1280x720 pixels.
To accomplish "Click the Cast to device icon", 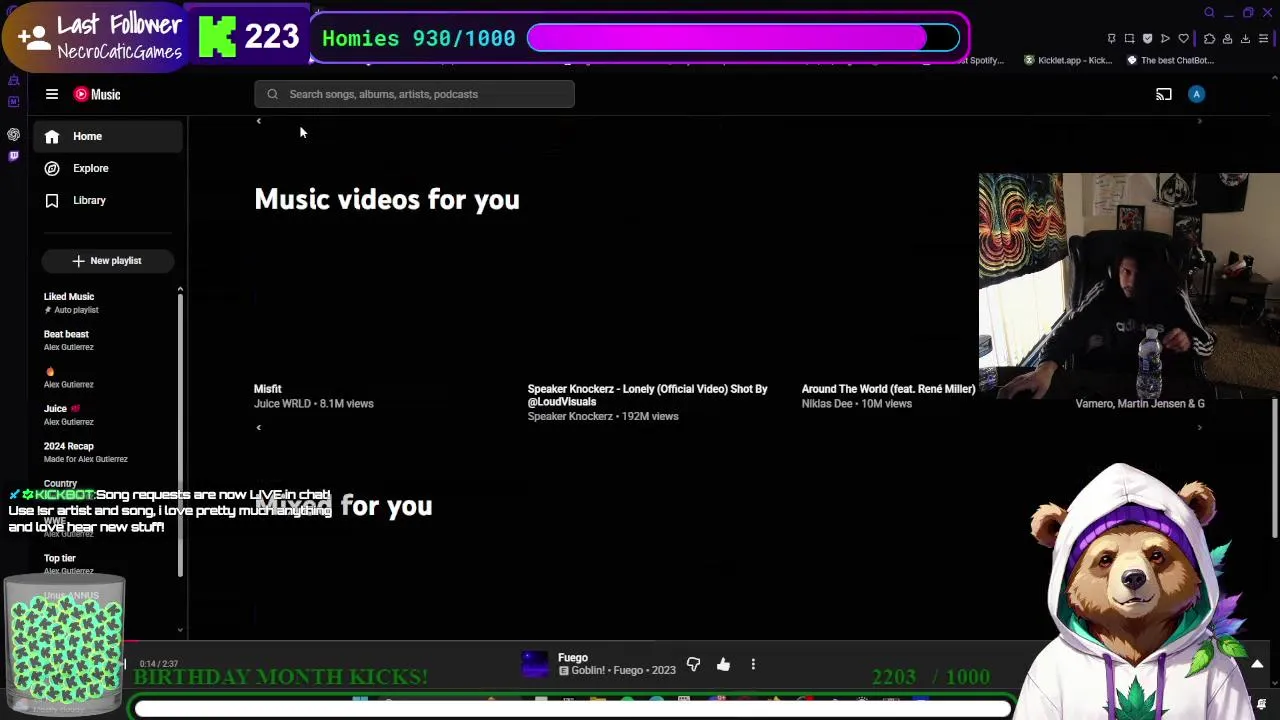I will pyautogui.click(x=1164, y=94).
